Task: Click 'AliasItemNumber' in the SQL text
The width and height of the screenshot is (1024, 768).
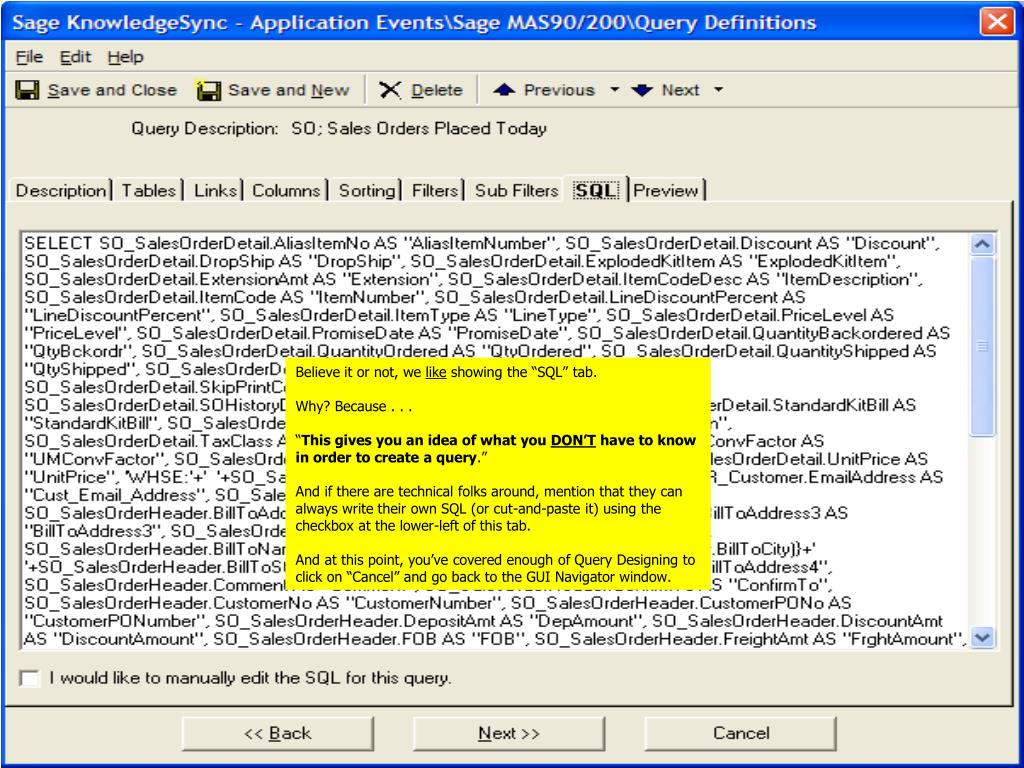Action: tap(479, 244)
